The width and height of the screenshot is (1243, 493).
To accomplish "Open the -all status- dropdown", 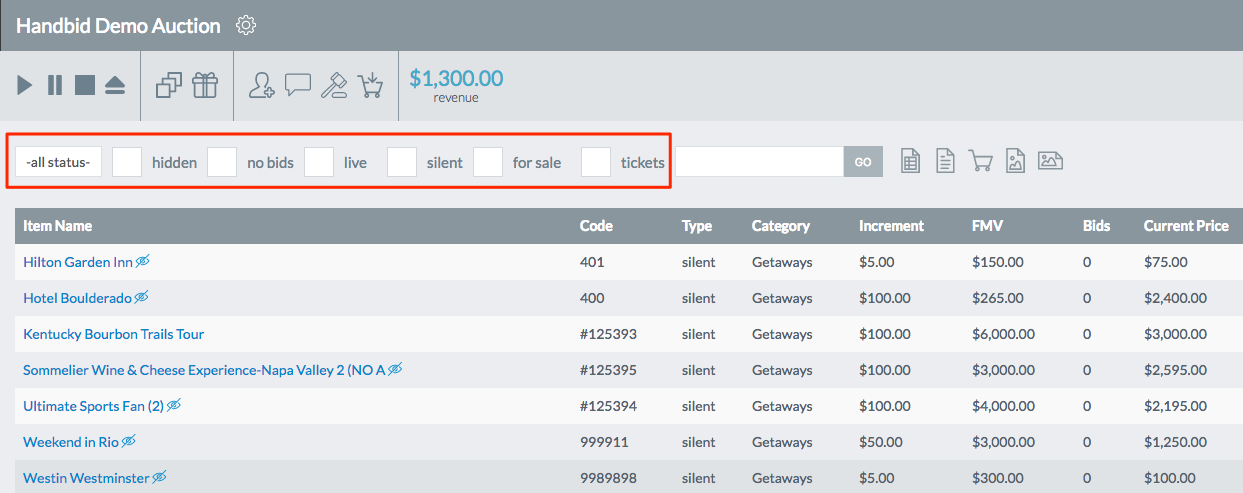I will tap(58, 162).
